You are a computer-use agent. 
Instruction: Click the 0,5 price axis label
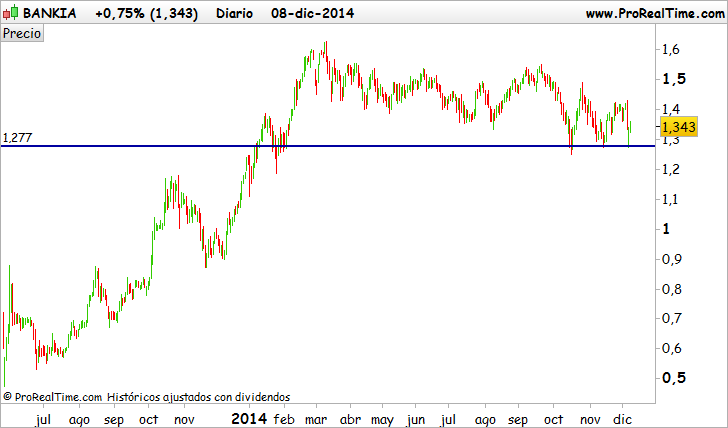(x=674, y=377)
